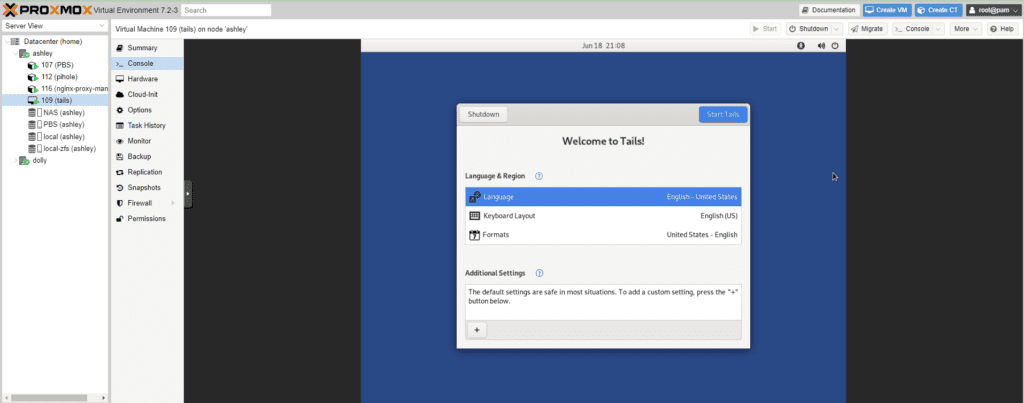Open the Task History tab

point(147,125)
